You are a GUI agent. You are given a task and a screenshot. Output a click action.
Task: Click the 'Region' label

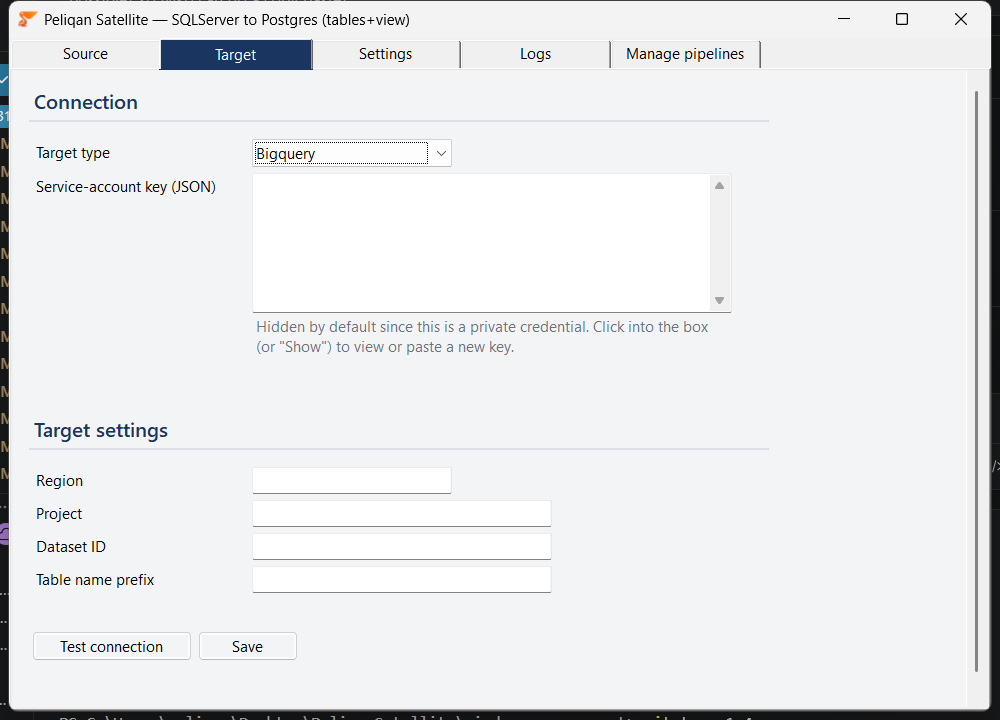coord(59,480)
